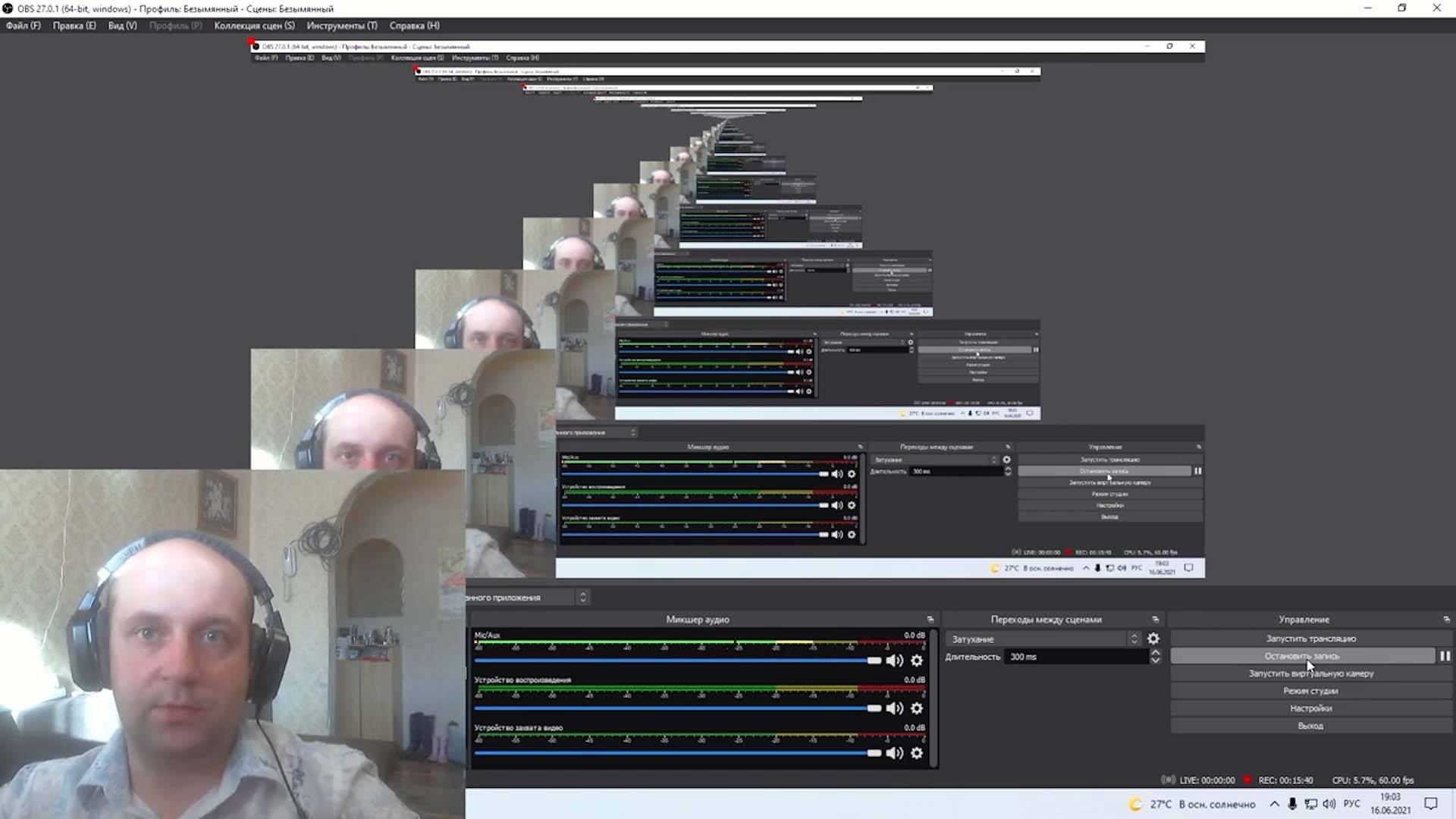Click the Остановить запись button
Screen dimensions: 1456x819
1301,656
